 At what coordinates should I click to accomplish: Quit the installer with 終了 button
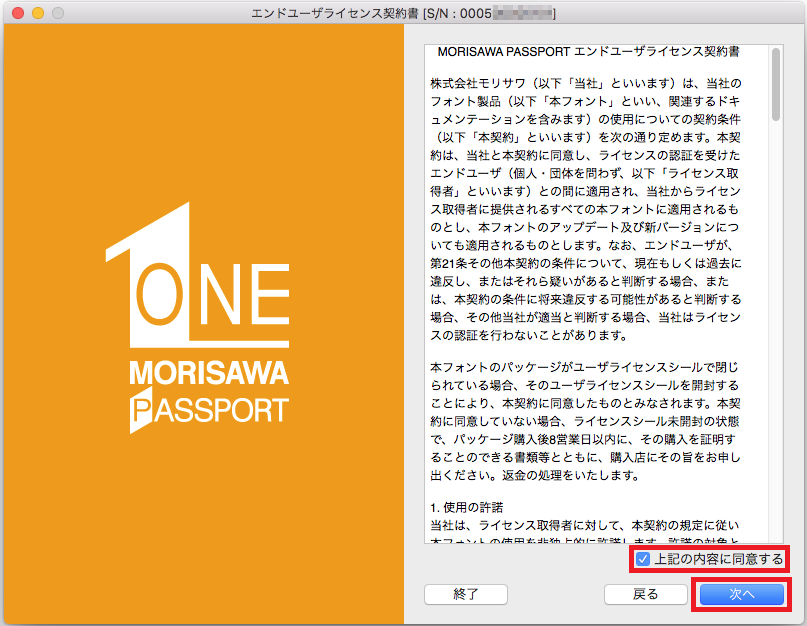[466, 594]
